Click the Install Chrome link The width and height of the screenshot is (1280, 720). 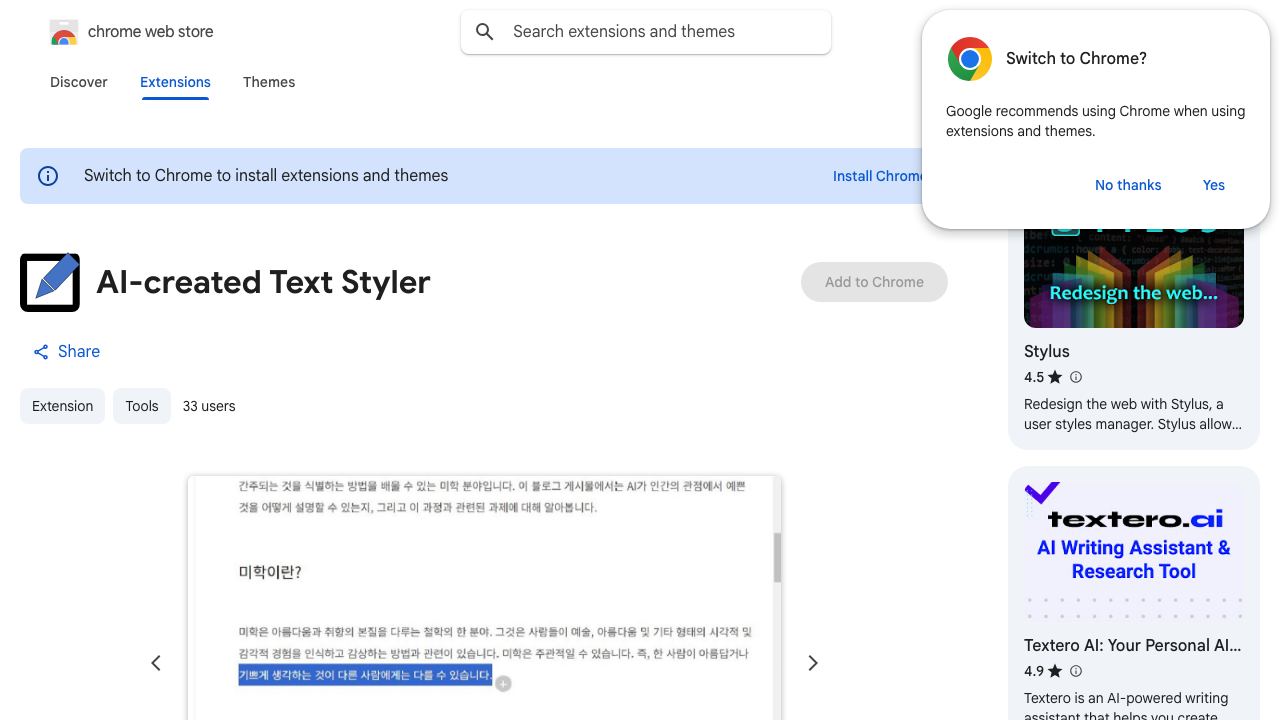[878, 176]
